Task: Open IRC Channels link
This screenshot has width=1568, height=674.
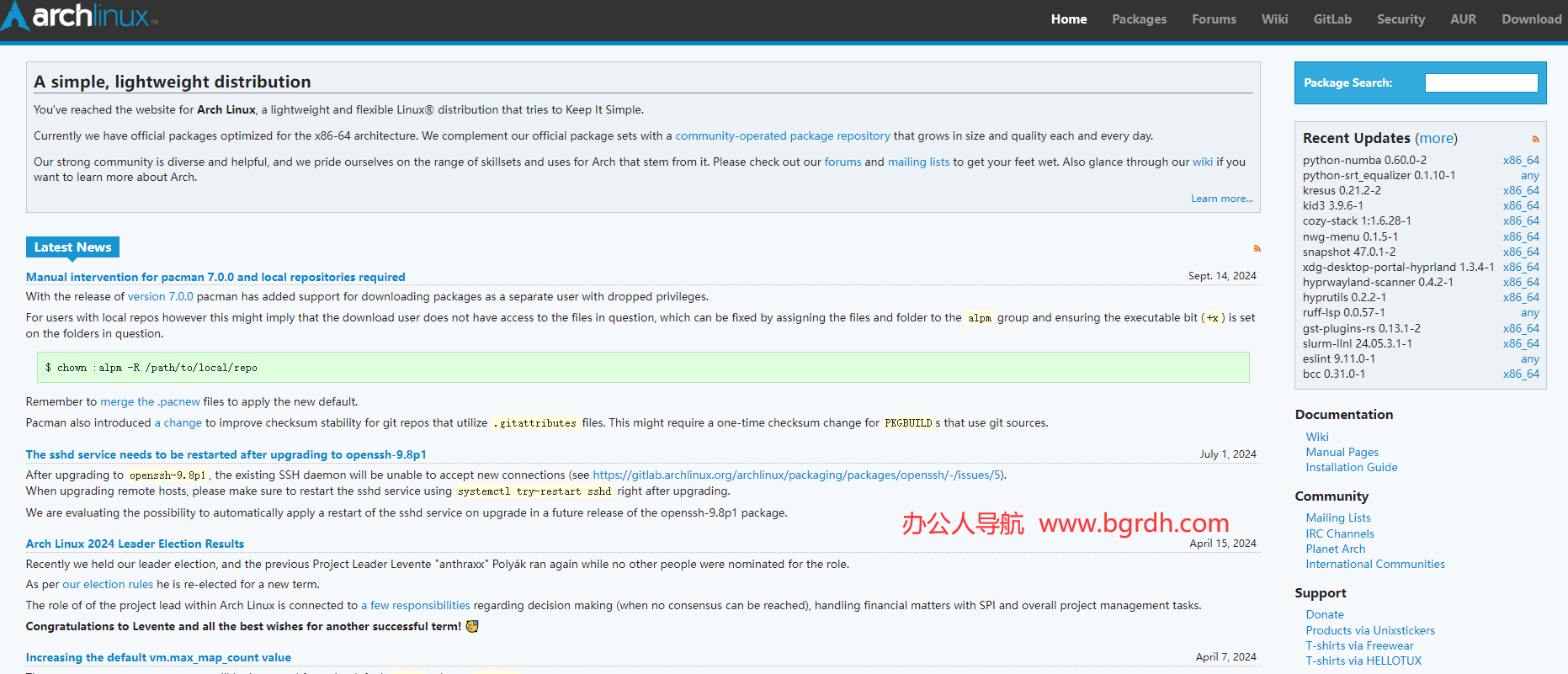Action: 1339,533
